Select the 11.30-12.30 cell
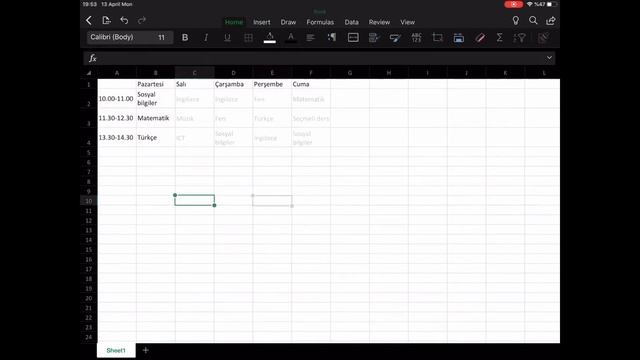The image size is (640, 360). (117, 118)
